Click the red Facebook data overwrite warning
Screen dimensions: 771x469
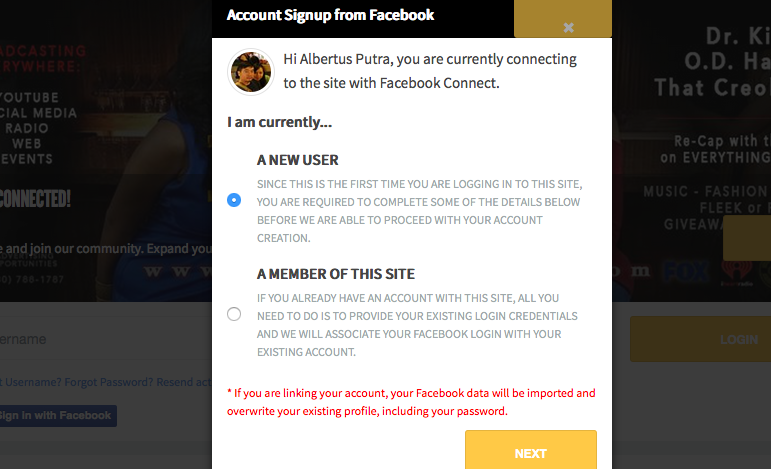pos(411,402)
